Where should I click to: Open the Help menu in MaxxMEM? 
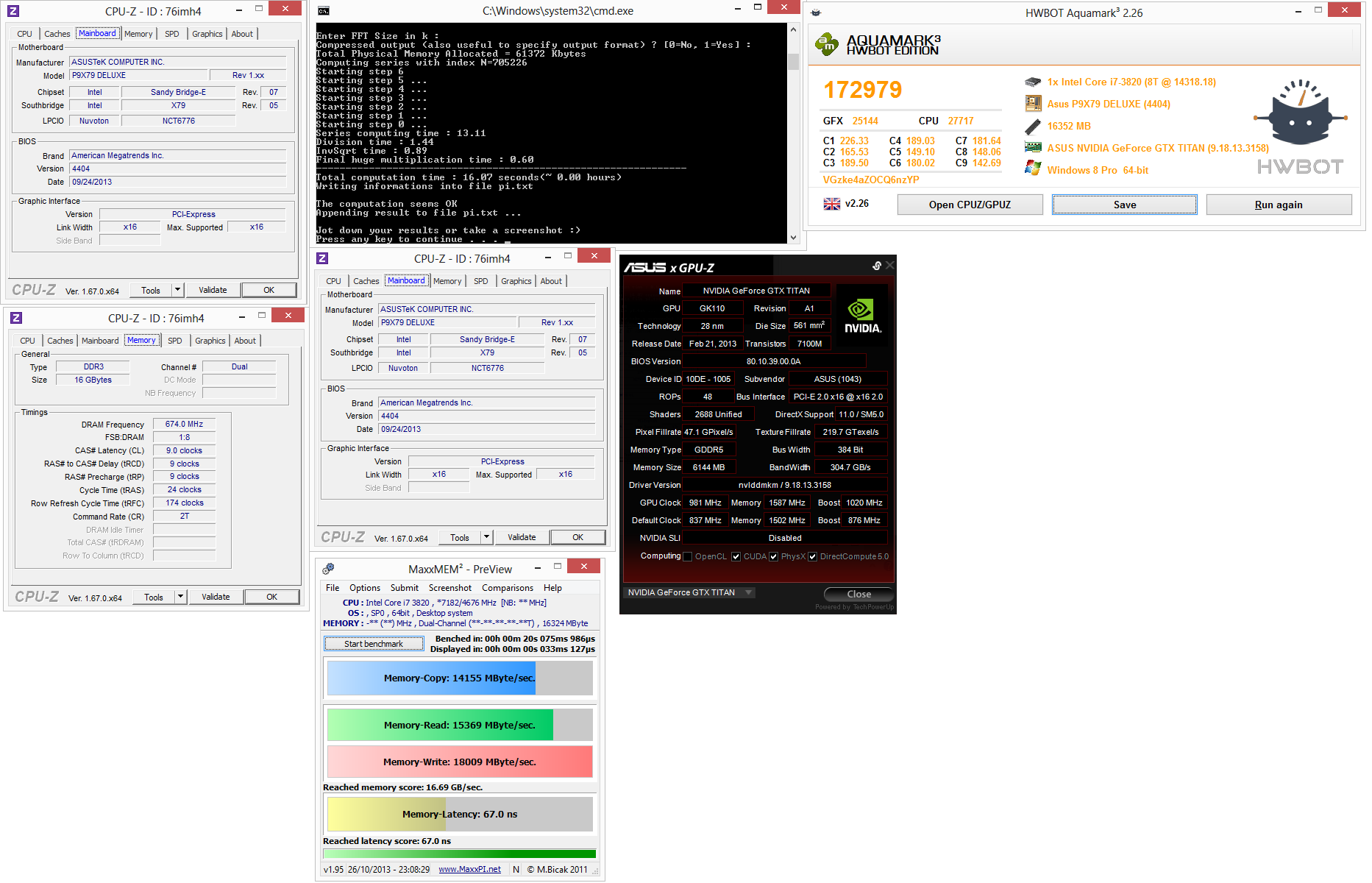(552, 588)
